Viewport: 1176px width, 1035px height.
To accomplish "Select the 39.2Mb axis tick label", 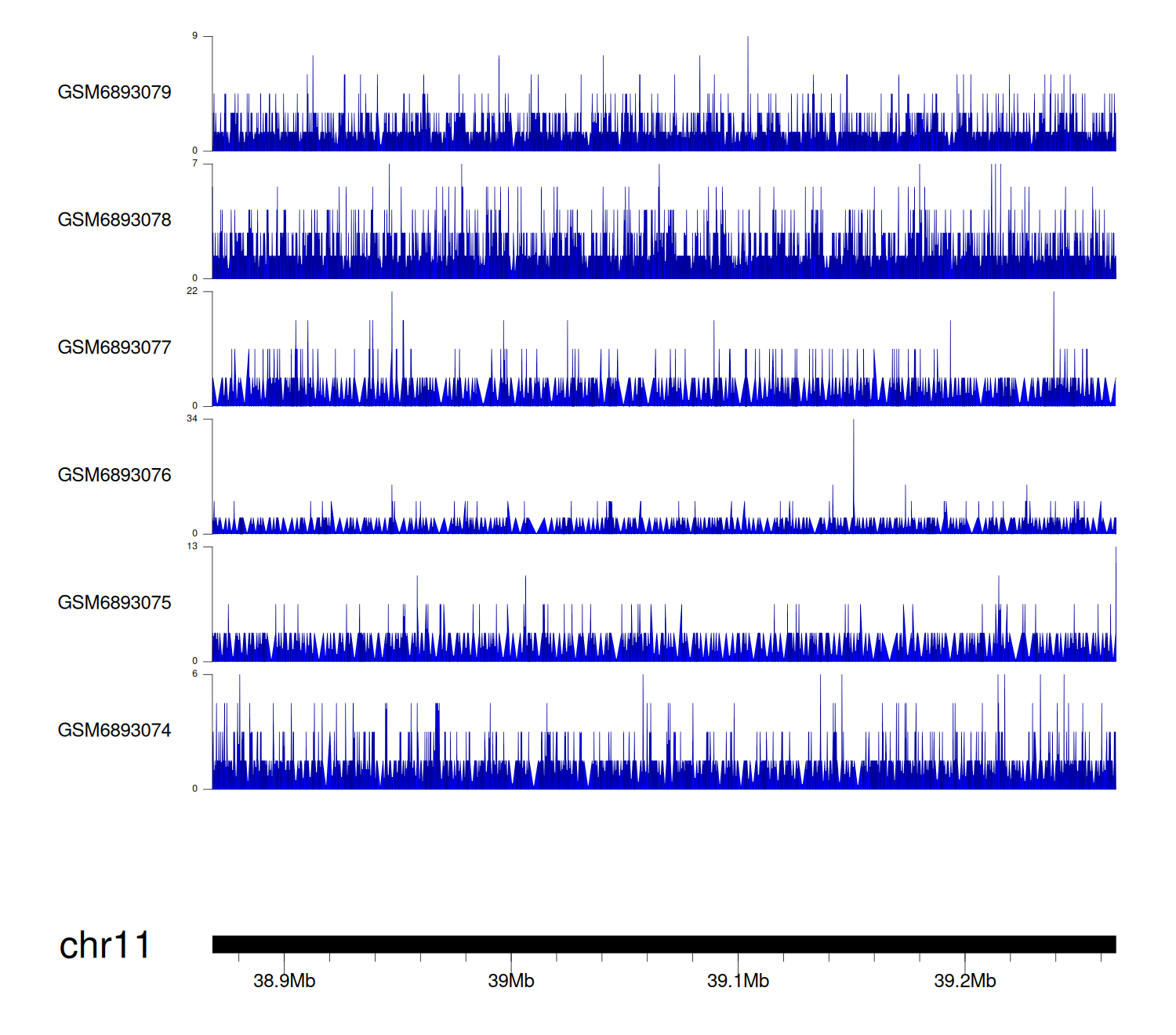I will (x=964, y=981).
